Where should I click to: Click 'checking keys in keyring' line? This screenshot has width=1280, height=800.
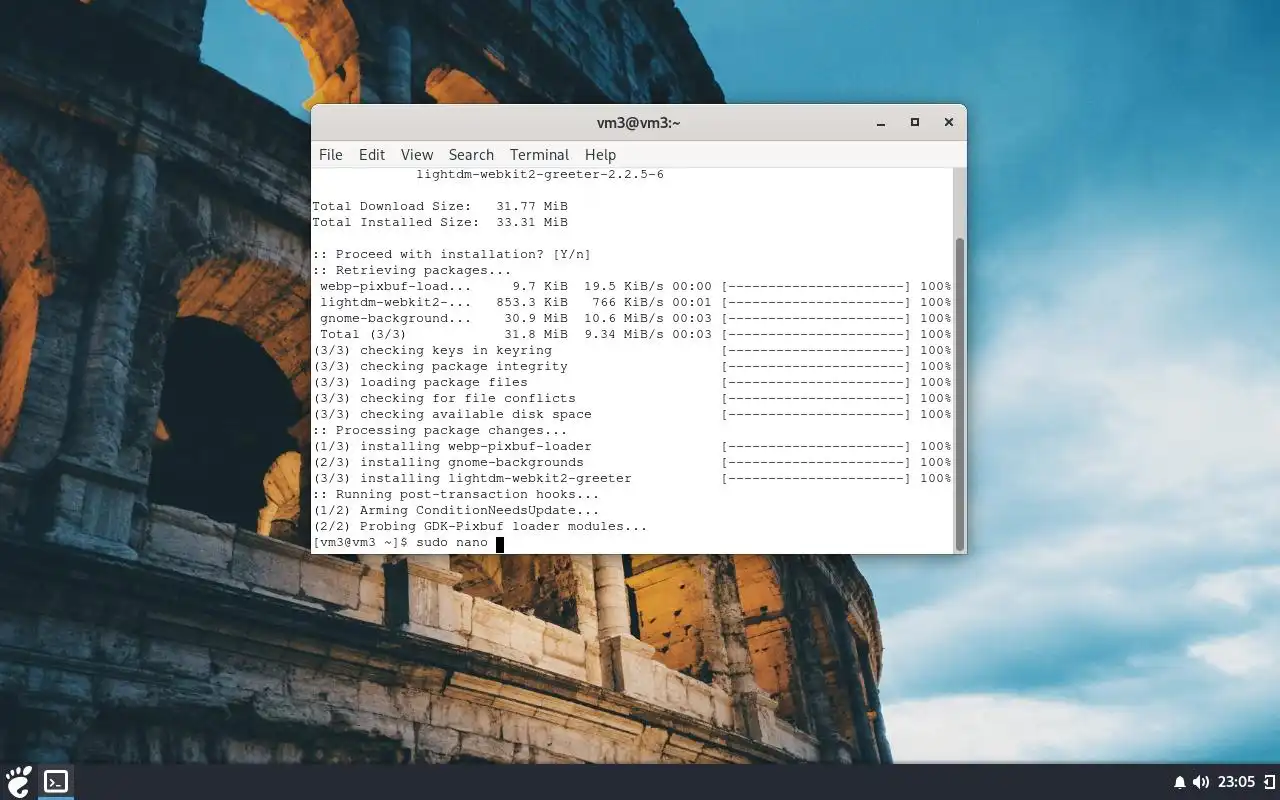(632, 351)
